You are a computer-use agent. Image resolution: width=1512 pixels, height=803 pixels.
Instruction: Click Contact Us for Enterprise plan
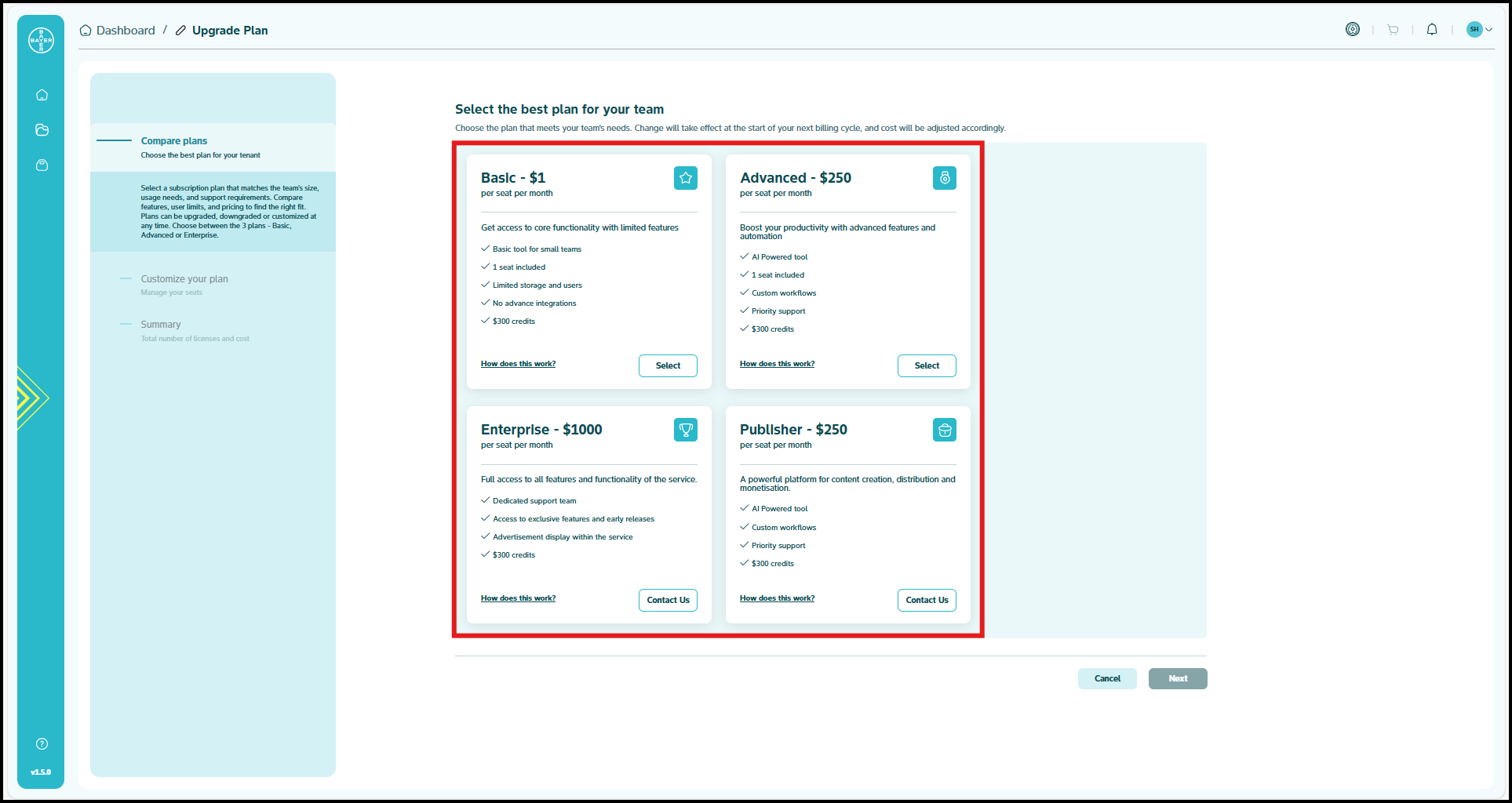667,600
